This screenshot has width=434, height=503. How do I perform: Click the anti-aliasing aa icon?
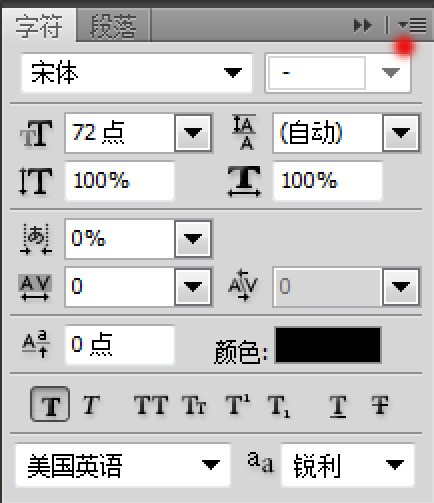pyautogui.click(x=261, y=462)
